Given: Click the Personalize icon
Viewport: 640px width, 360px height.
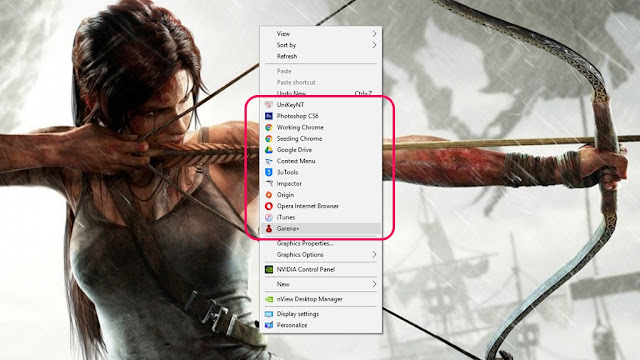Looking at the screenshot, I should pyautogui.click(x=269, y=325).
